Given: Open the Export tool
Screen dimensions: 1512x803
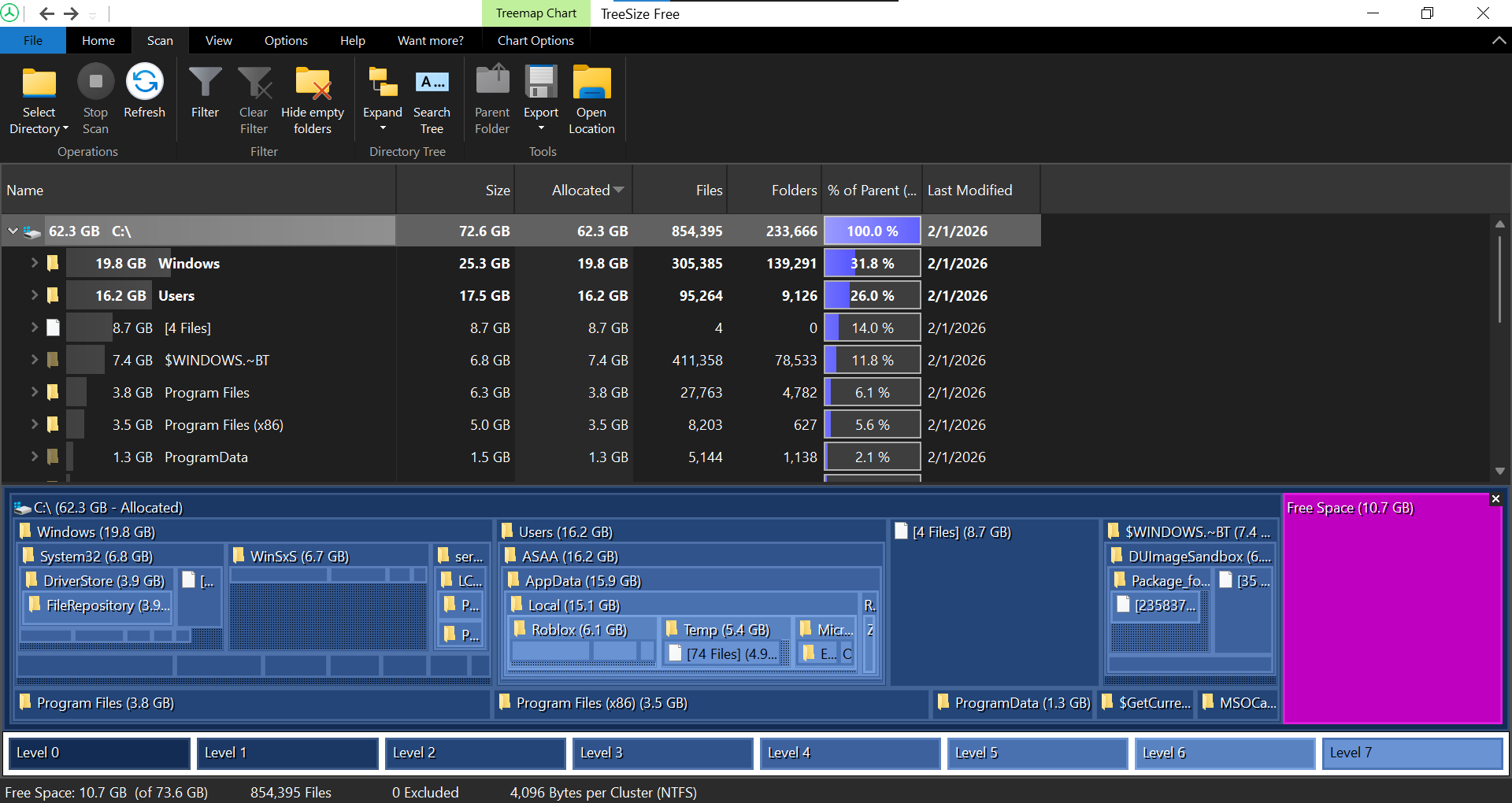Looking at the screenshot, I should [541, 83].
